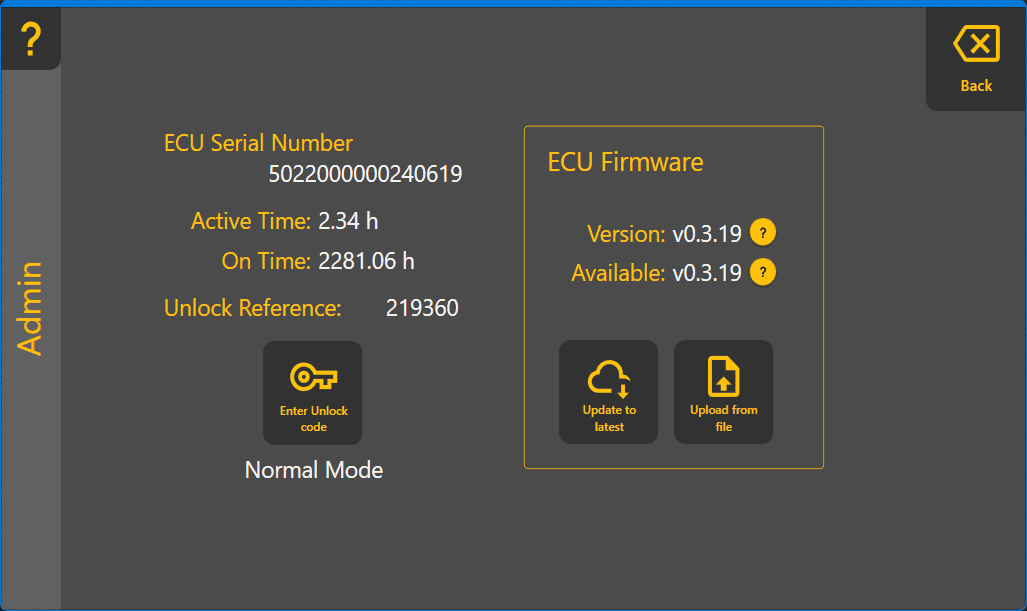The height and width of the screenshot is (611, 1027).
Task: Click the Back arrow icon
Action: point(976,45)
